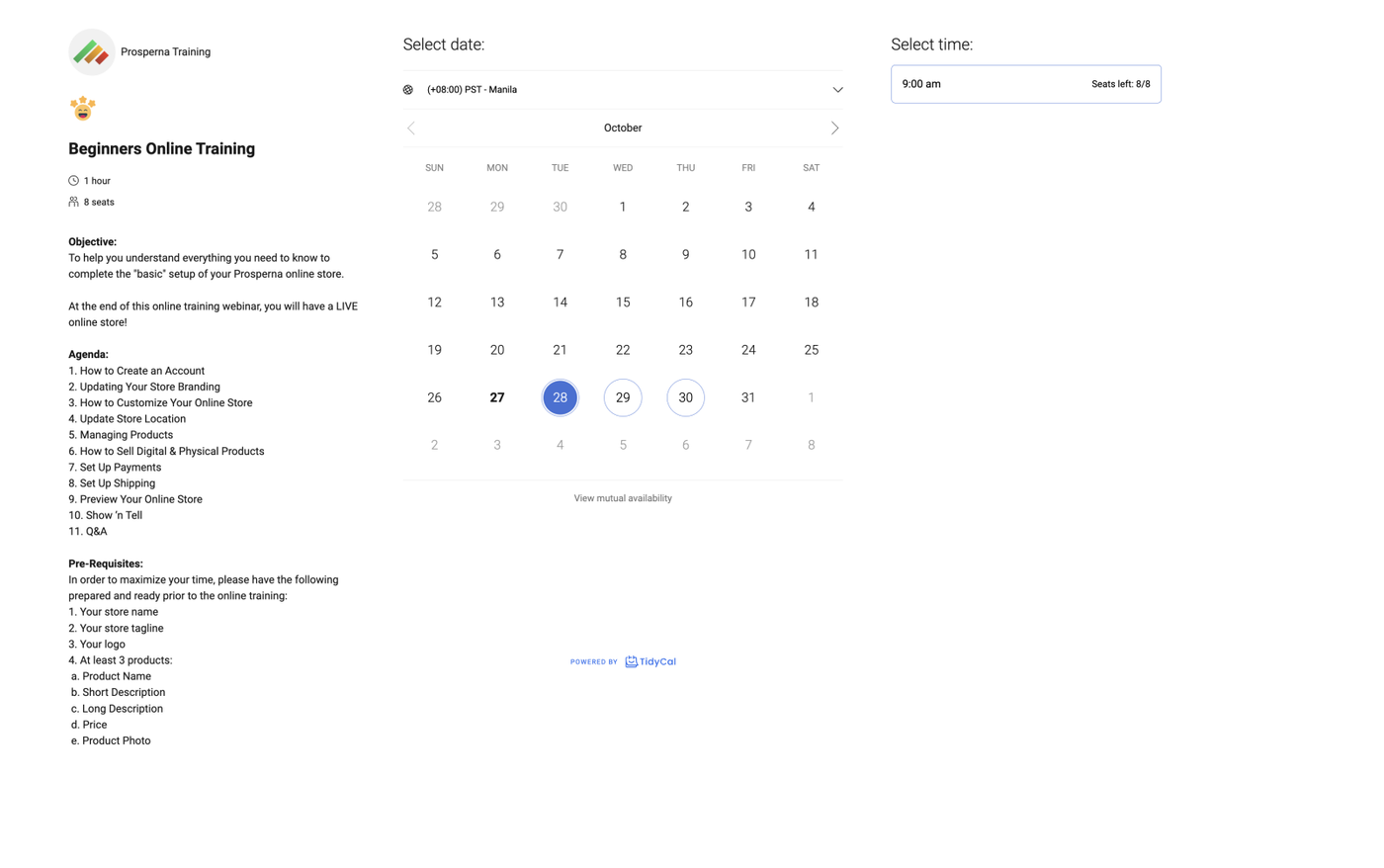Pick the circled date 29 under WED
The image size is (1384, 868).
pyautogui.click(x=623, y=397)
